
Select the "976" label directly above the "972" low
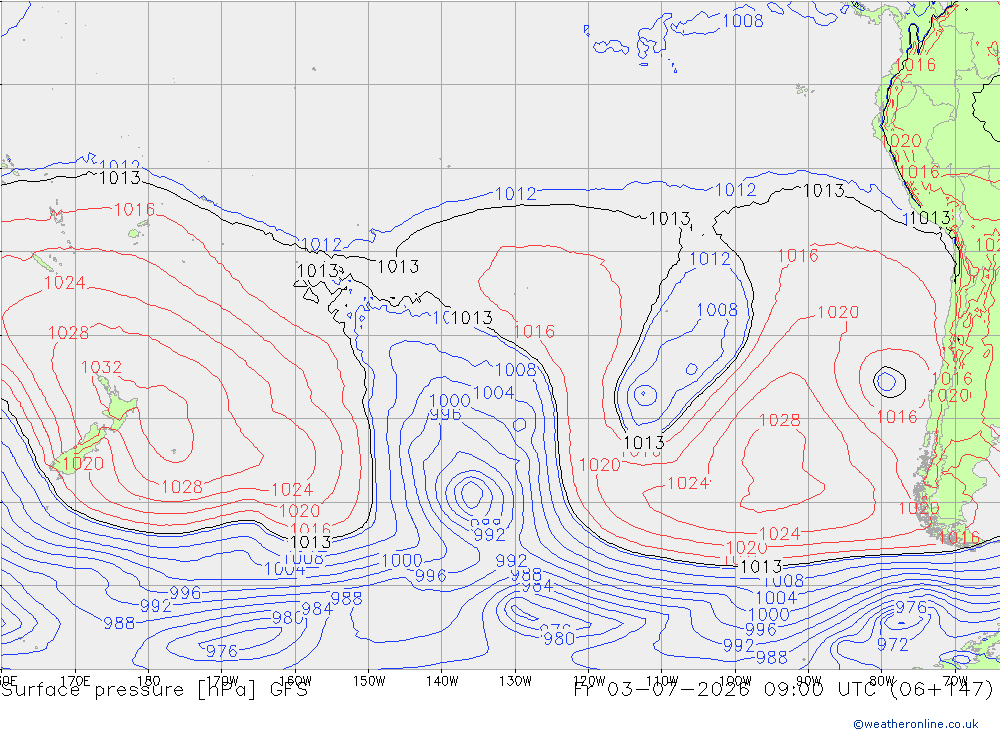911,607
